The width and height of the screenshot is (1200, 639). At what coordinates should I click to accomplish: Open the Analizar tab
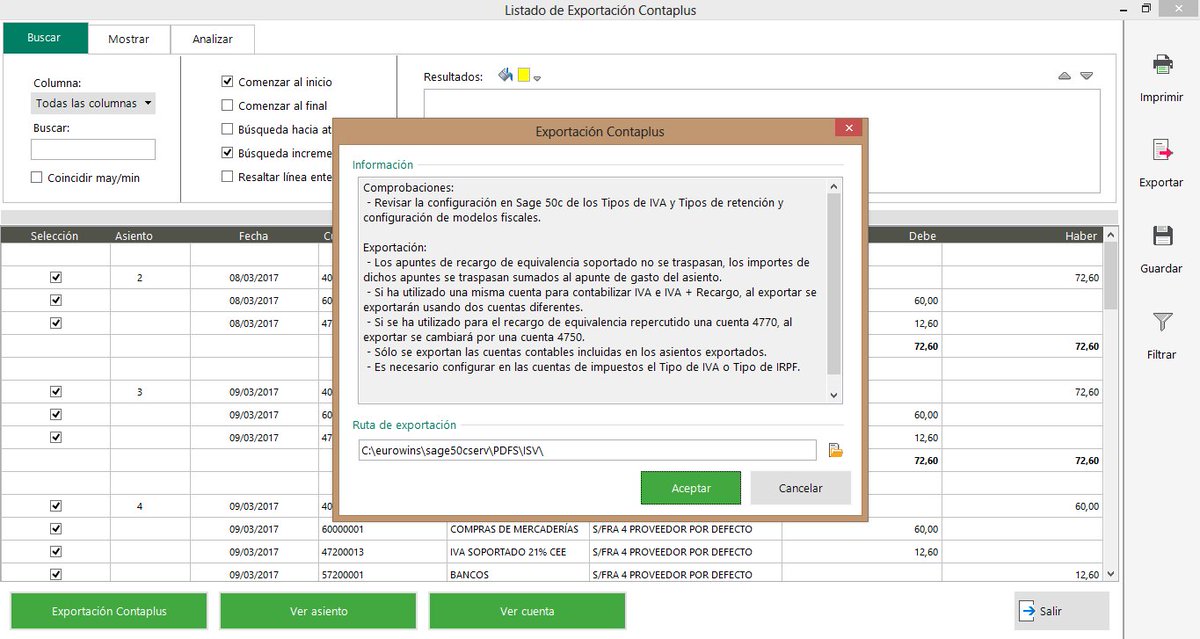pyautogui.click(x=212, y=39)
